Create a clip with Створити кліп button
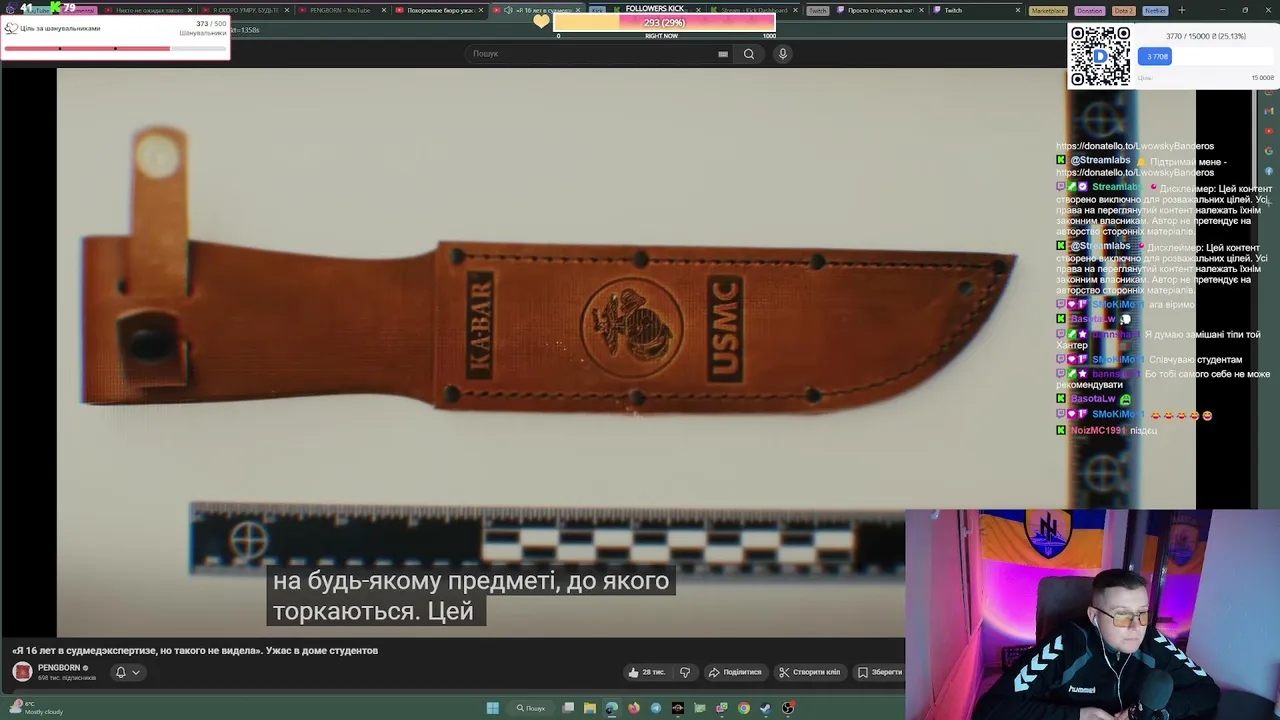Screen dimensions: 1280x720 click(x=810, y=672)
